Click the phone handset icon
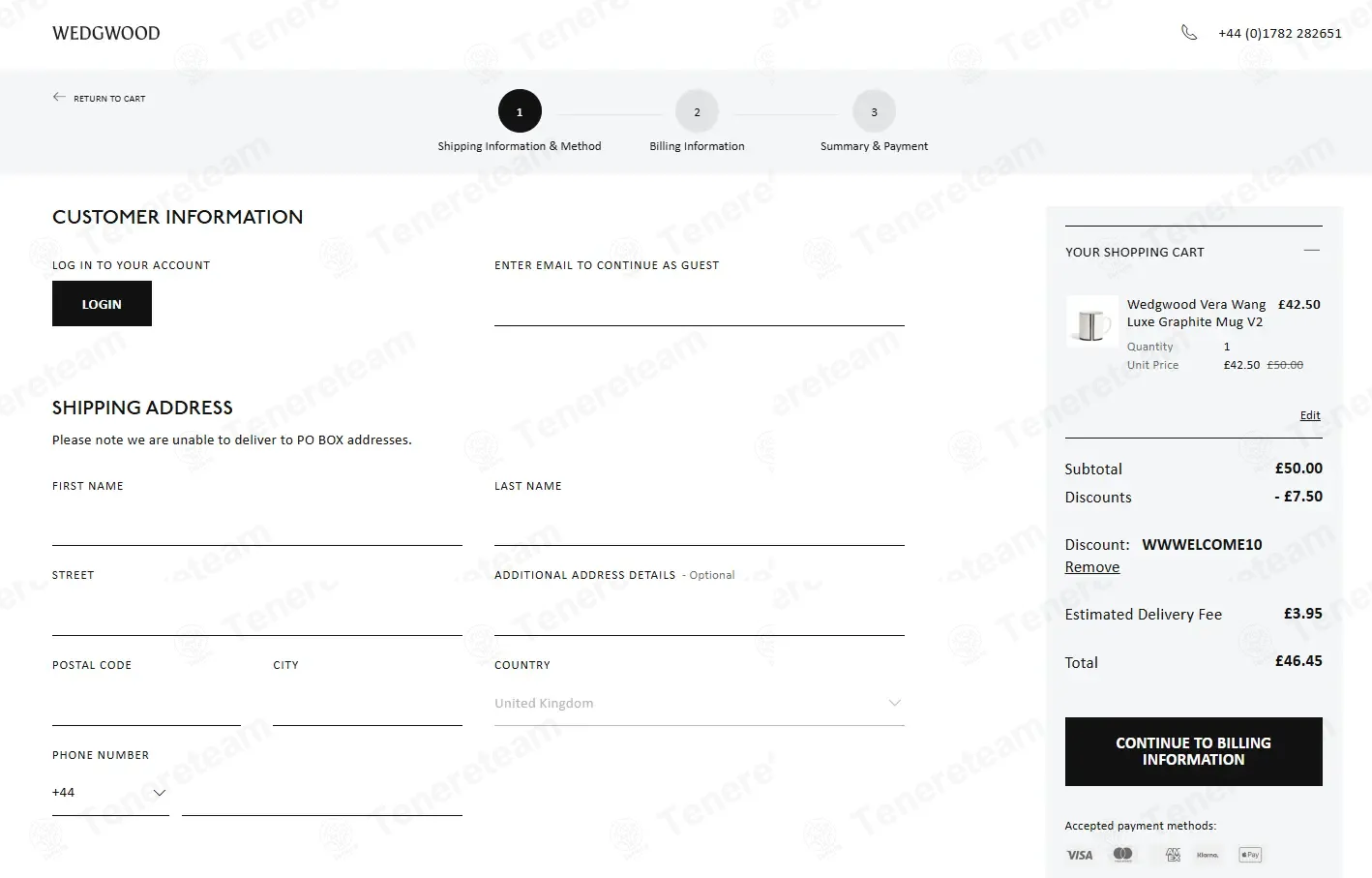Screen dimensions: 1372x878 click(1189, 33)
